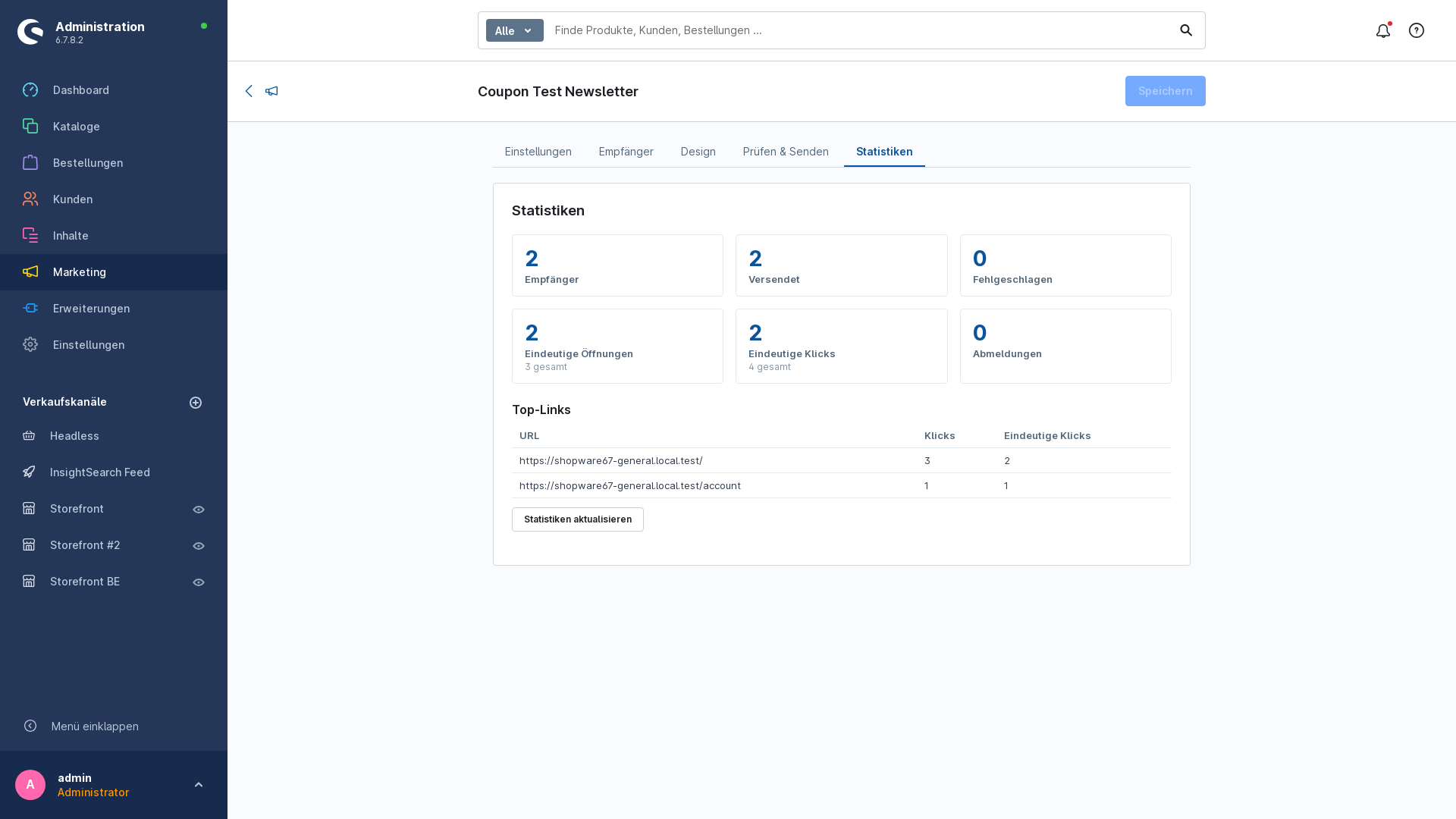This screenshot has width=1456, height=819.
Task: Click the admin avatar circle
Action: coord(30,785)
